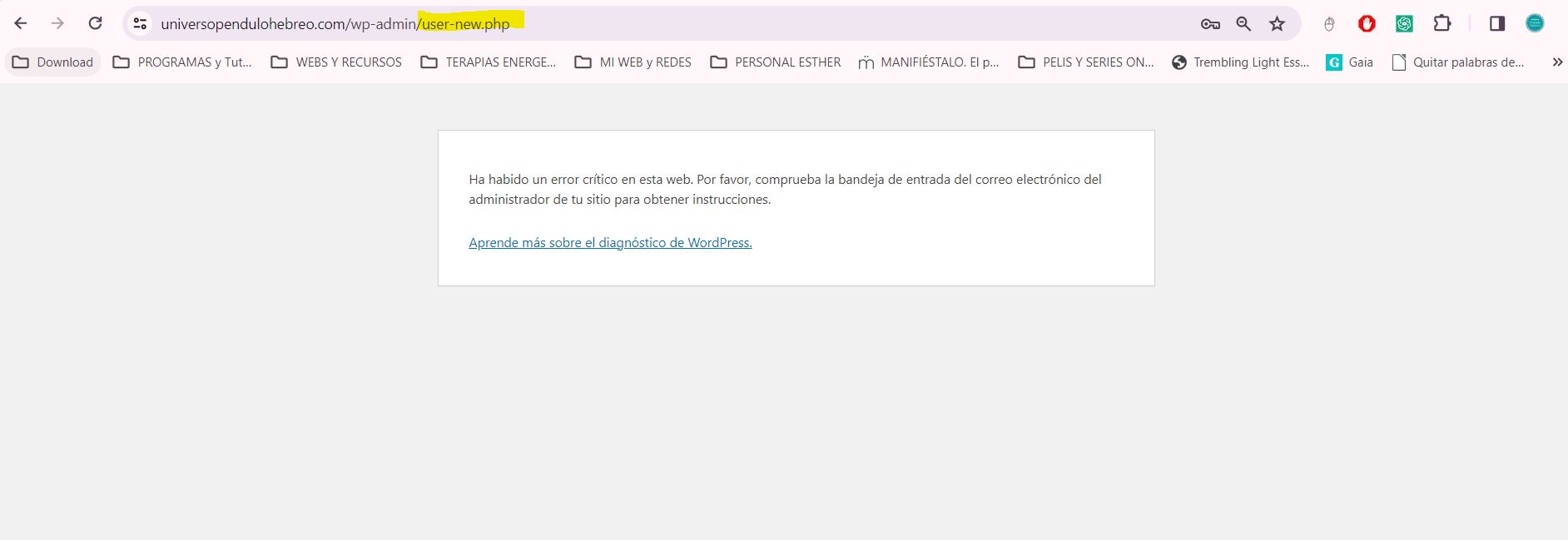Image resolution: width=1568 pixels, height=540 pixels.
Task: Open PELIS Y SERIES ON... folder
Action: pyautogui.click(x=1086, y=62)
